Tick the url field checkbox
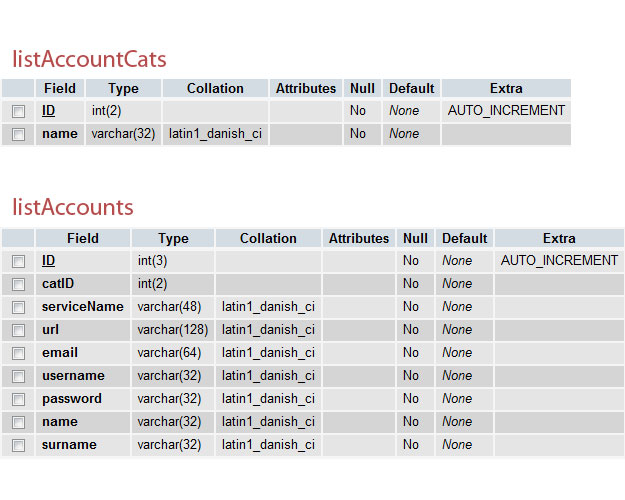Screen dimensions: 625x500 tap(18, 331)
